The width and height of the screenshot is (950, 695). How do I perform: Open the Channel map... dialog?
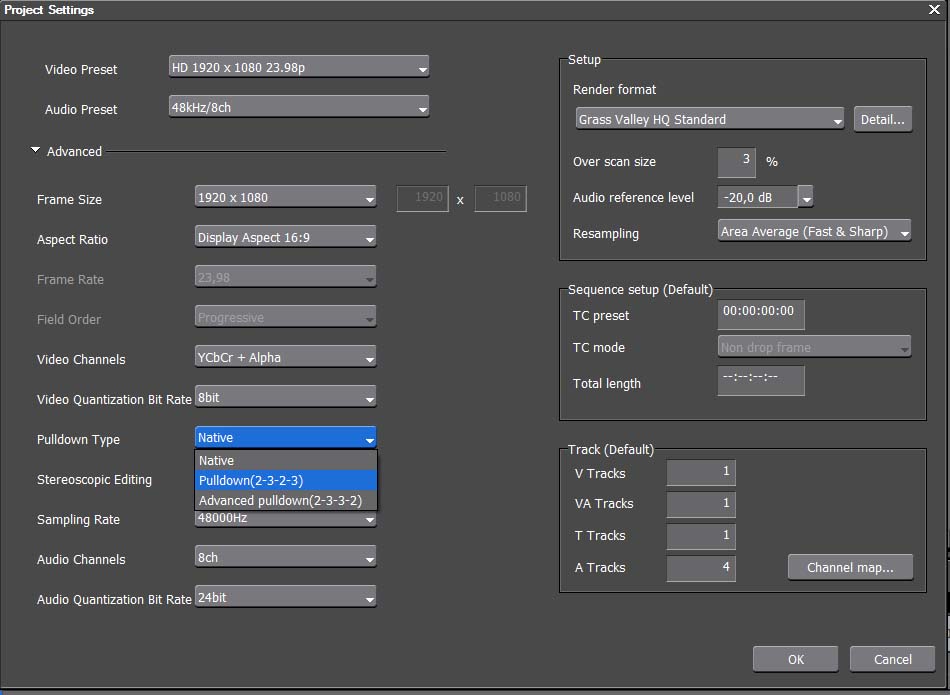point(850,568)
